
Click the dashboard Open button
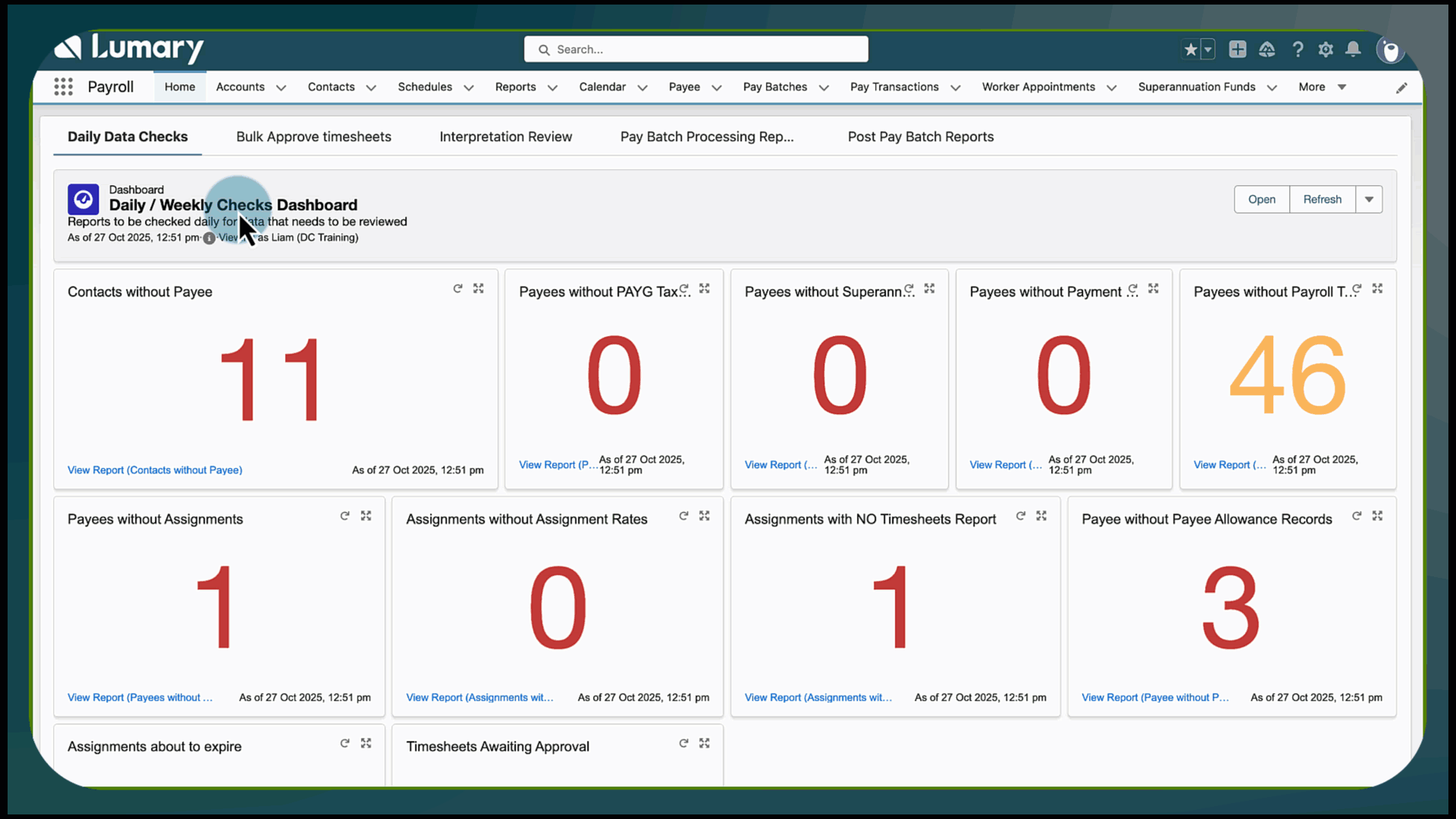point(1262,199)
